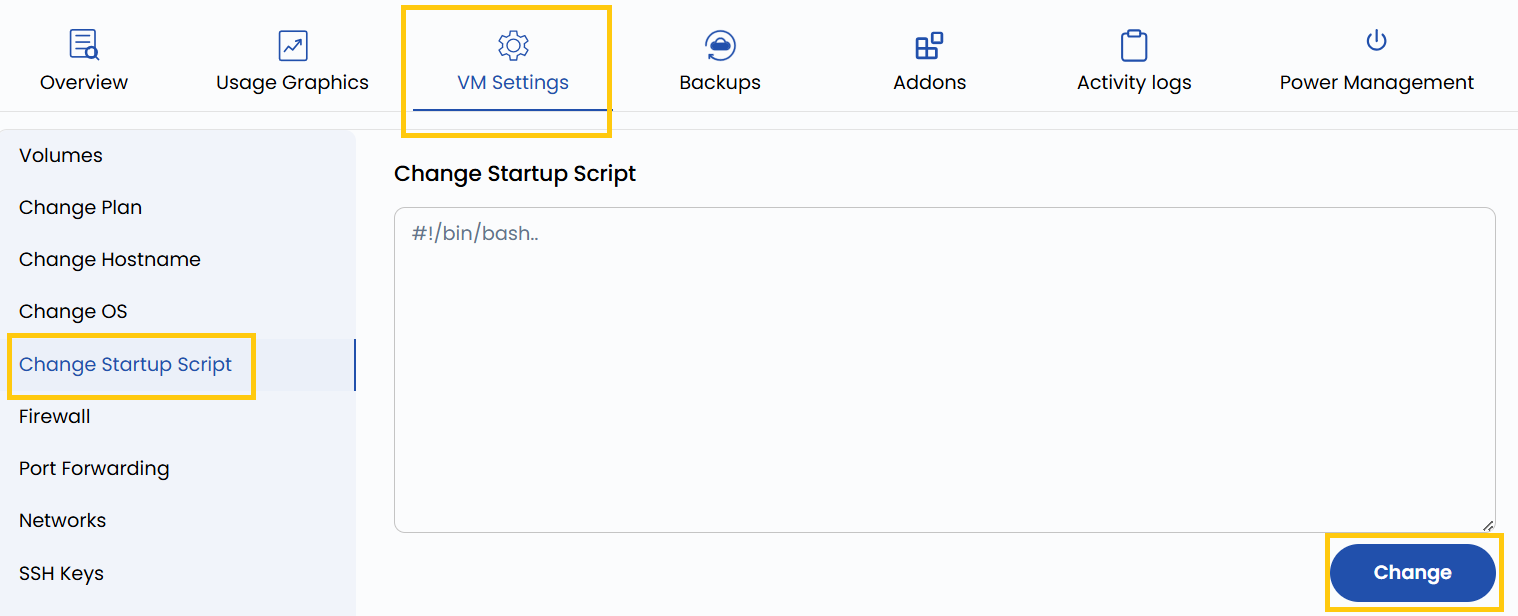Image resolution: width=1518 pixels, height=616 pixels.
Task: Click the Overview search-document icon
Action: (83, 44)
